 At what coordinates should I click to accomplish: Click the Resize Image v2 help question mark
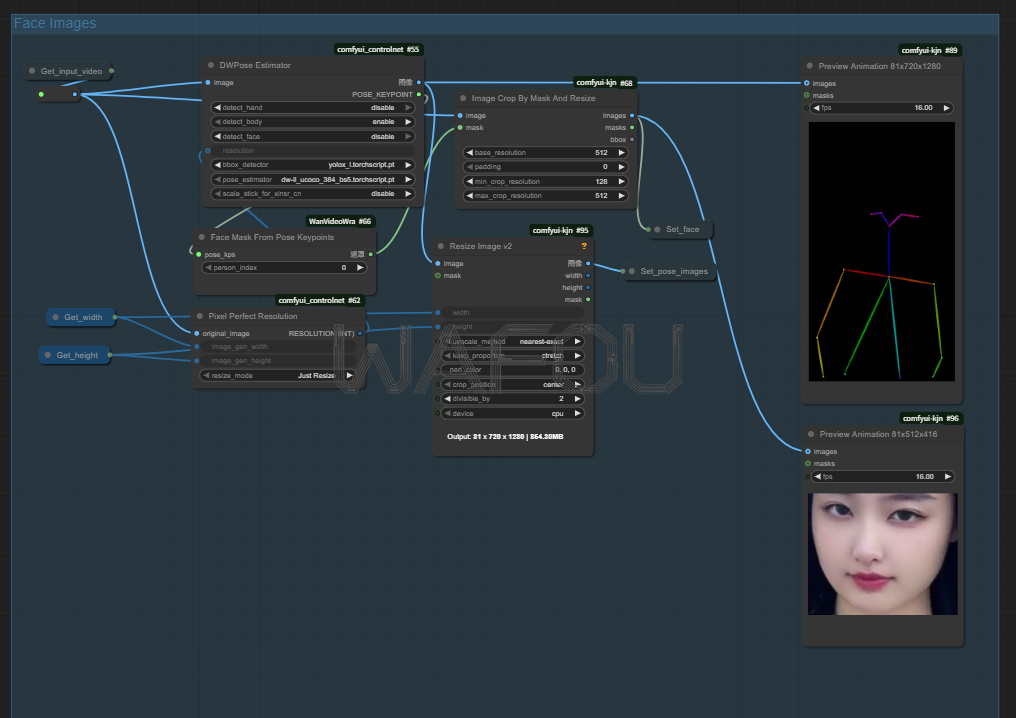tap(584, 246)
